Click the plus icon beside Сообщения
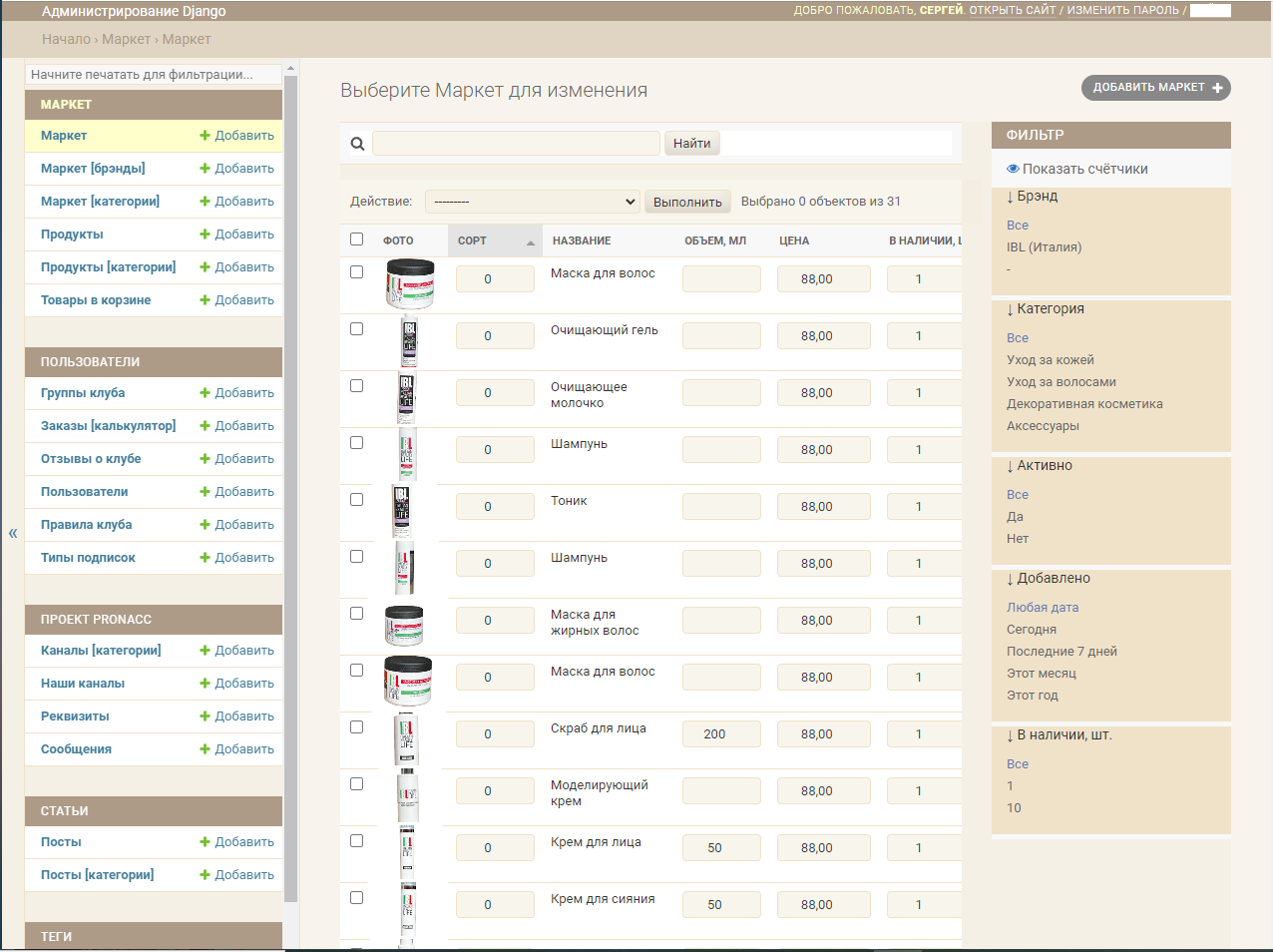 click(x=205, y=749)
